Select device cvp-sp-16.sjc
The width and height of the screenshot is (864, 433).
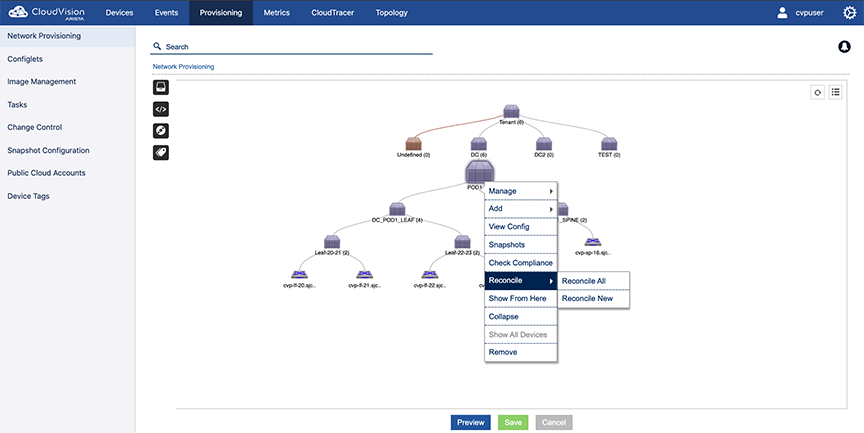click(x=593, y=242)
